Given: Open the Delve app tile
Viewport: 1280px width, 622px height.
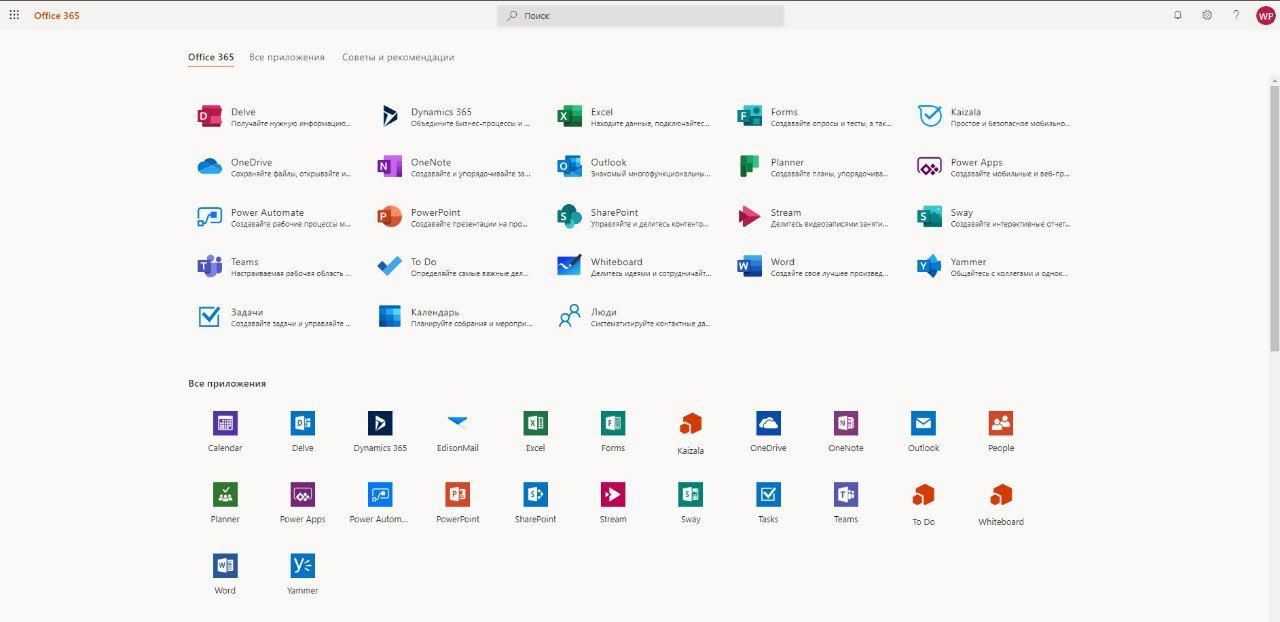Looking at the screenshot, I should coord(275,117).
